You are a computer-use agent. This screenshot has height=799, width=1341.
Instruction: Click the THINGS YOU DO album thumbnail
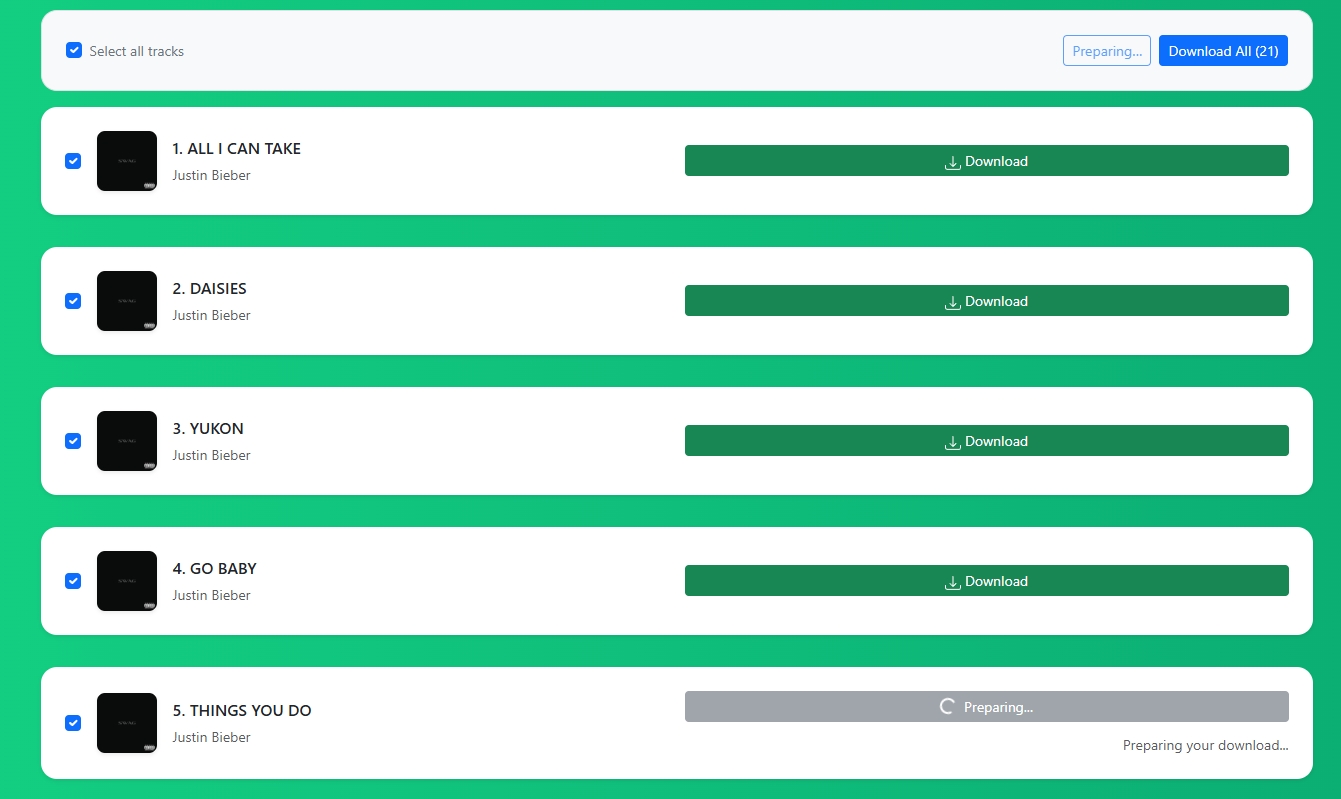tap(126, 722)
